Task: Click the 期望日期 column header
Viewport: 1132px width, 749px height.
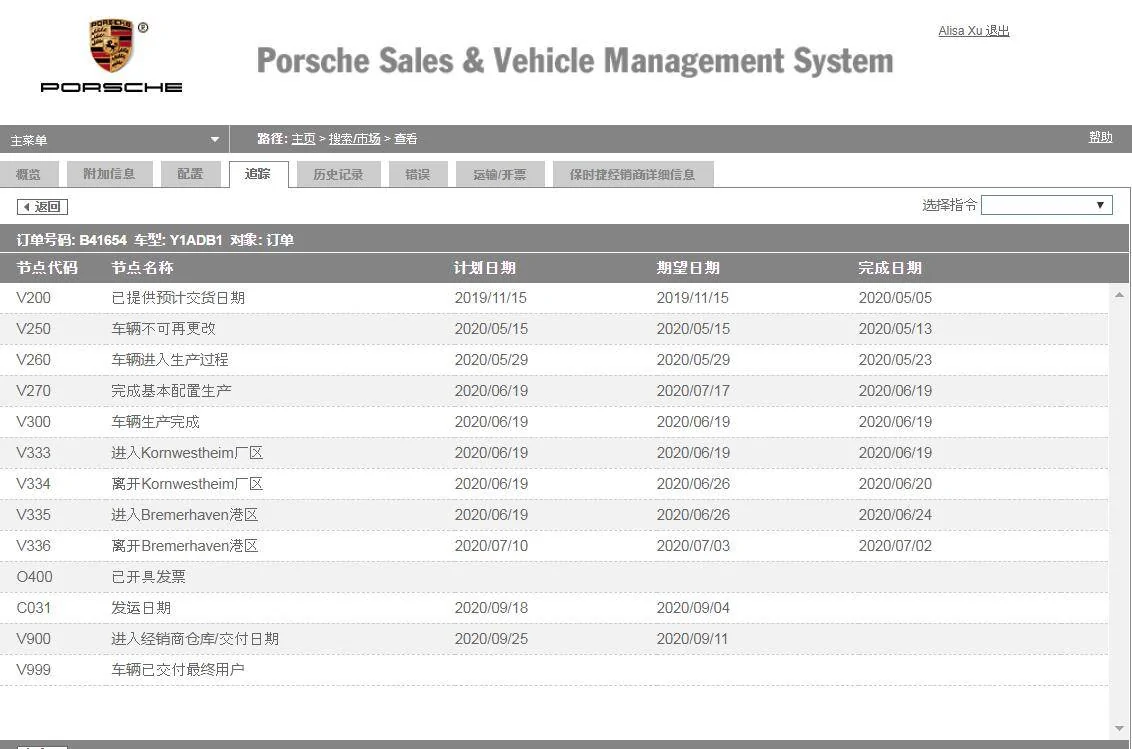Action: pyautogui.click(x=687, y=268)
